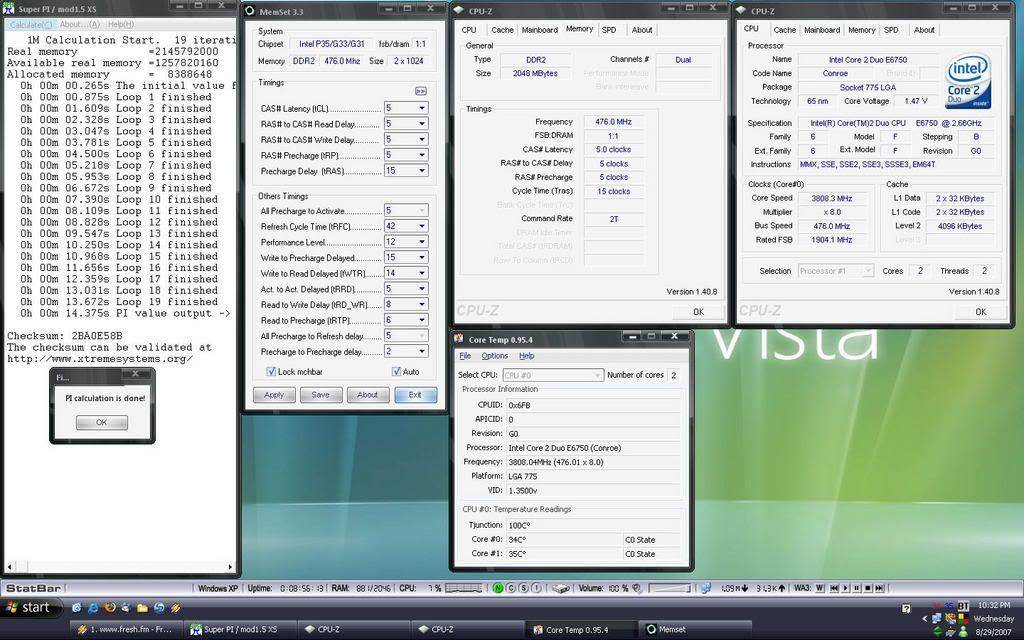Launch Winamp lightning icon in quick launch
The width and height of the screenshot is (1024, 640).
(x=175, y=608)
